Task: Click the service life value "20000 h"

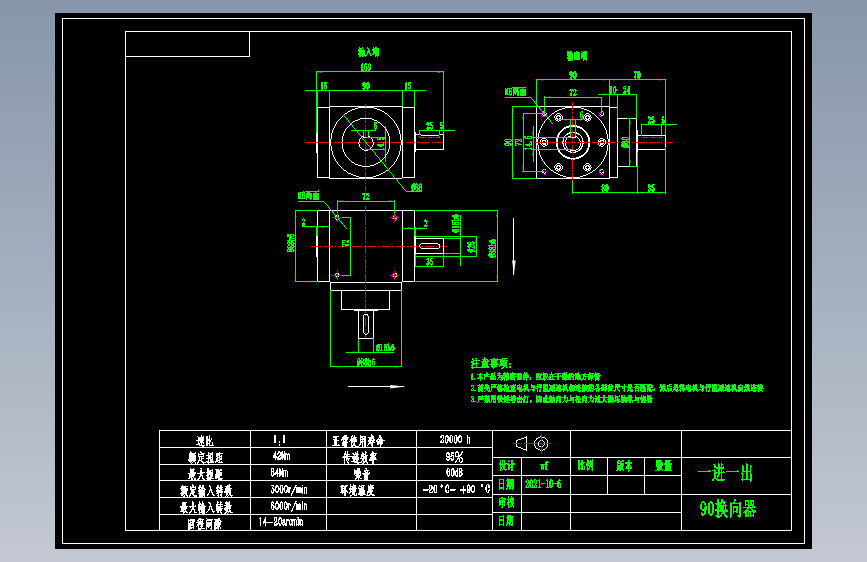Action: pyautogui.click(x=455, y=439)
